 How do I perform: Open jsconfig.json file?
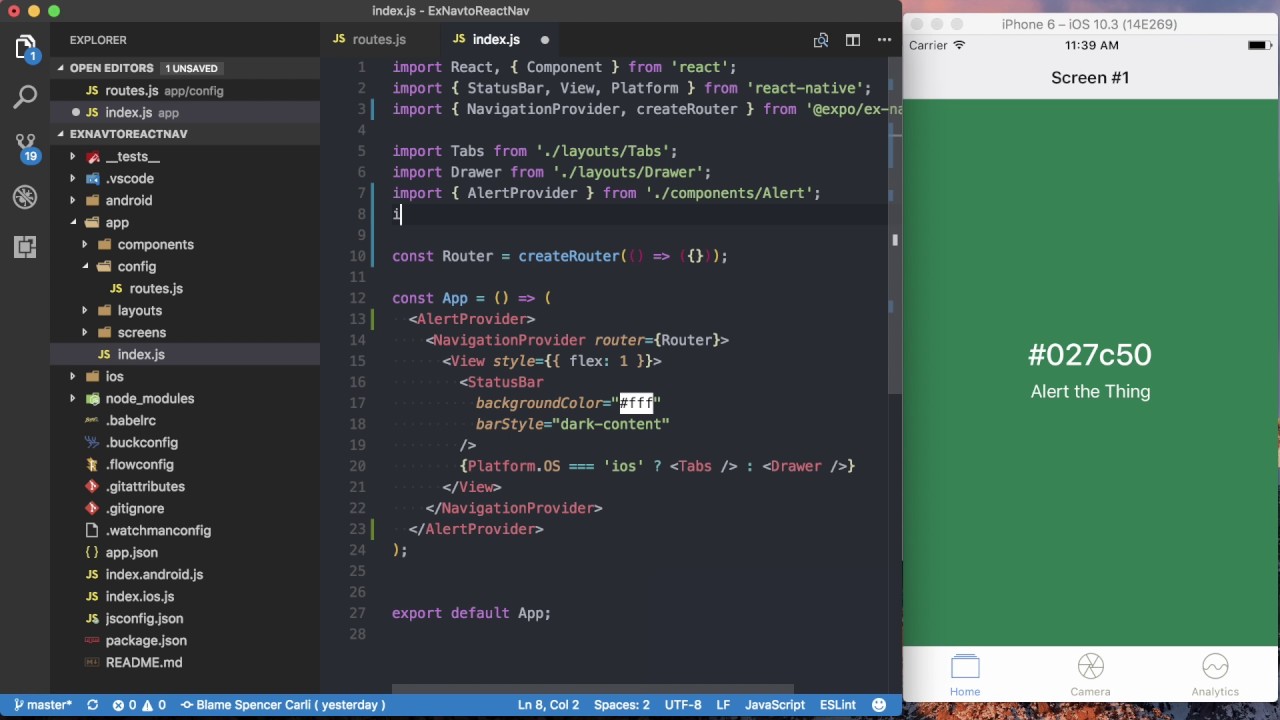(144, 619)
